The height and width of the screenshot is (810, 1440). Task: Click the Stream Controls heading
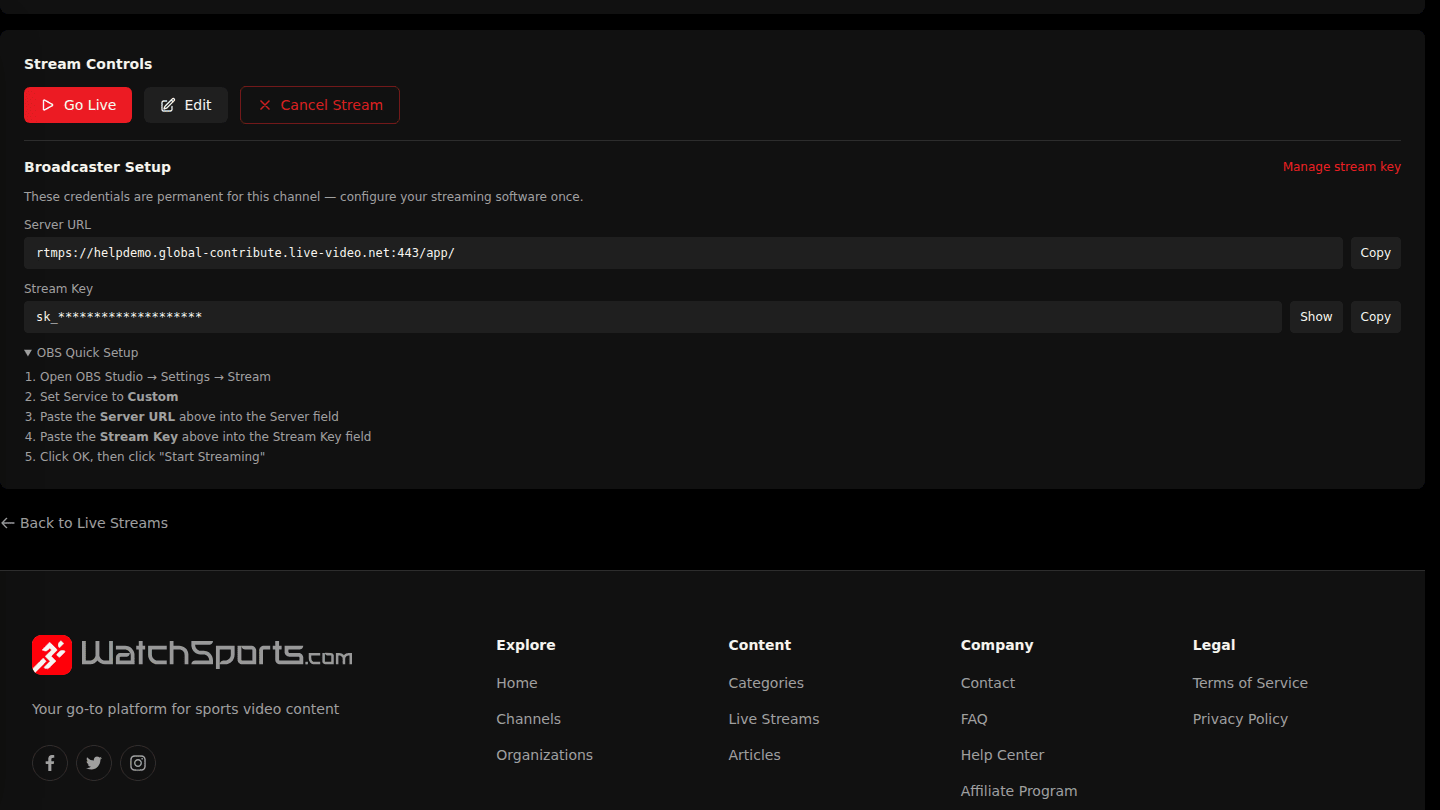coord(88,64)
